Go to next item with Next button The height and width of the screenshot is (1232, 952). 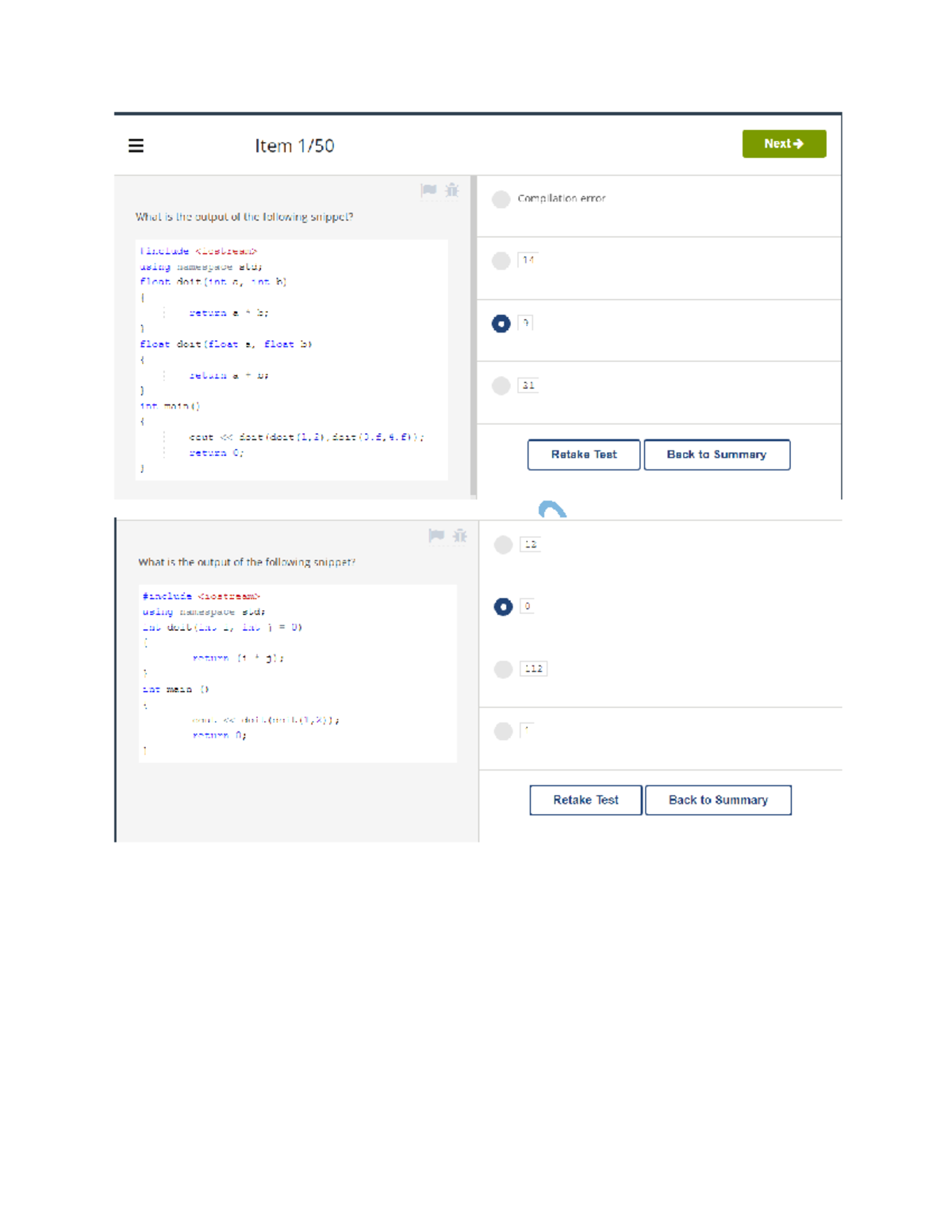click(784, 144)
